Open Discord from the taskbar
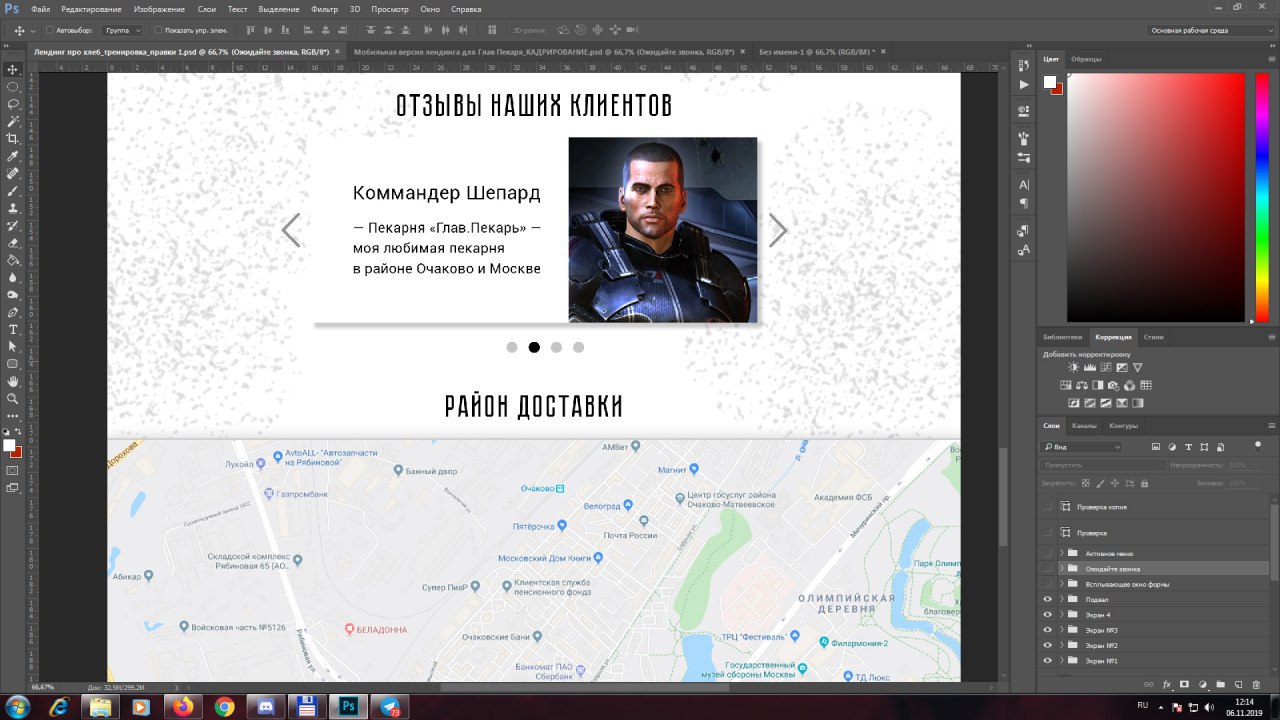Screen dimensions: 1280x720 tap(266, 706)
